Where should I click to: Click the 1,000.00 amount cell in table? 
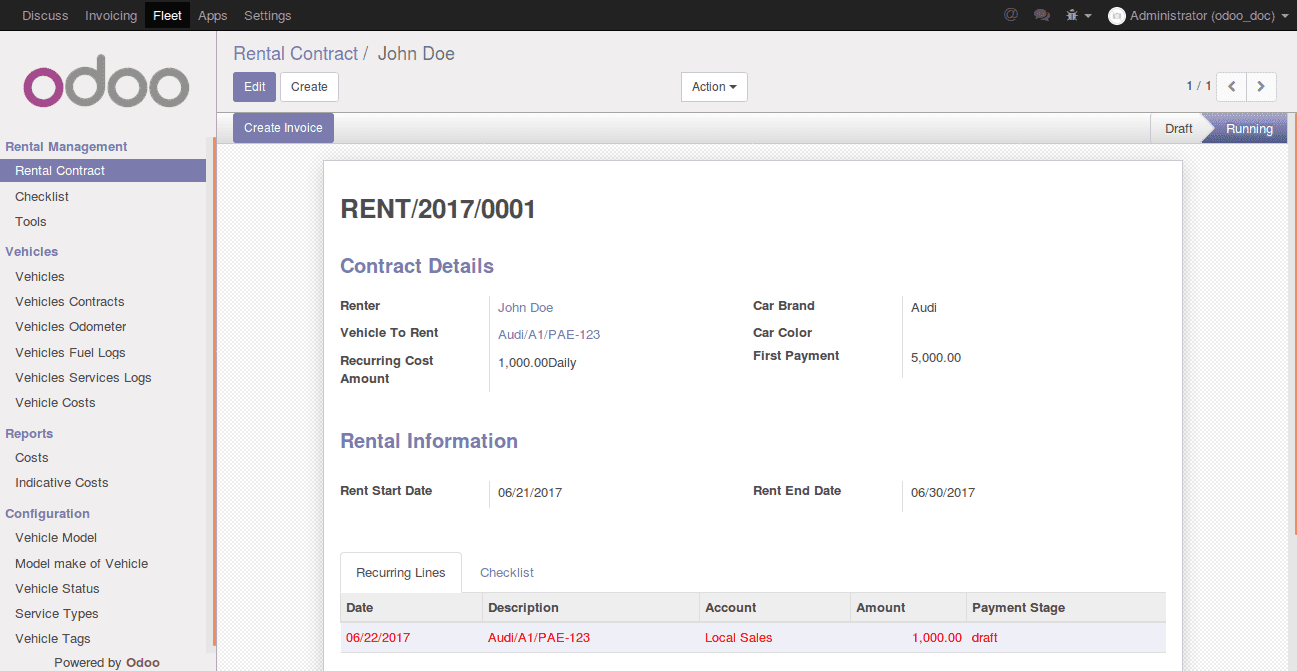937,638
